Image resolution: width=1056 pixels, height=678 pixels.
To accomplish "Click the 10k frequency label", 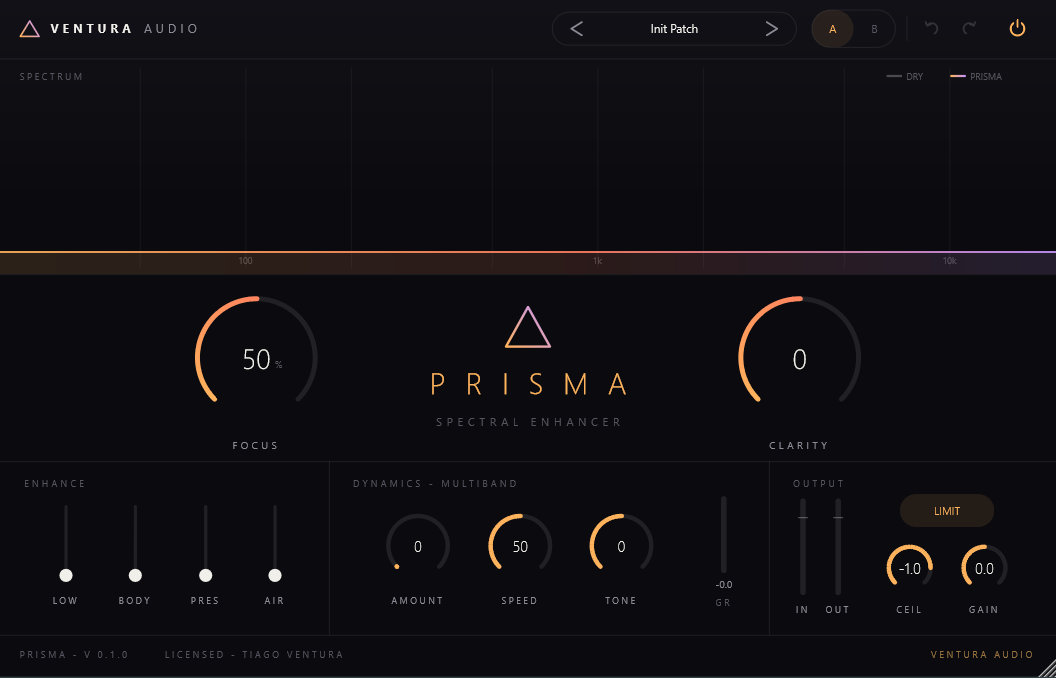I will (949, 261).
